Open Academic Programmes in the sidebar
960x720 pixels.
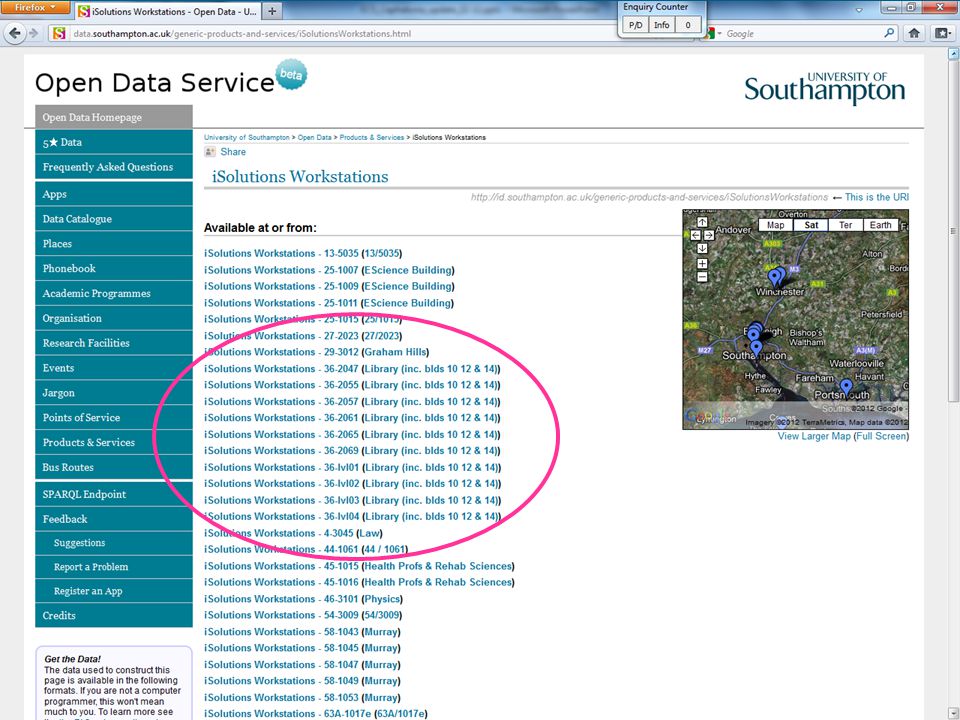pos(114,293)
